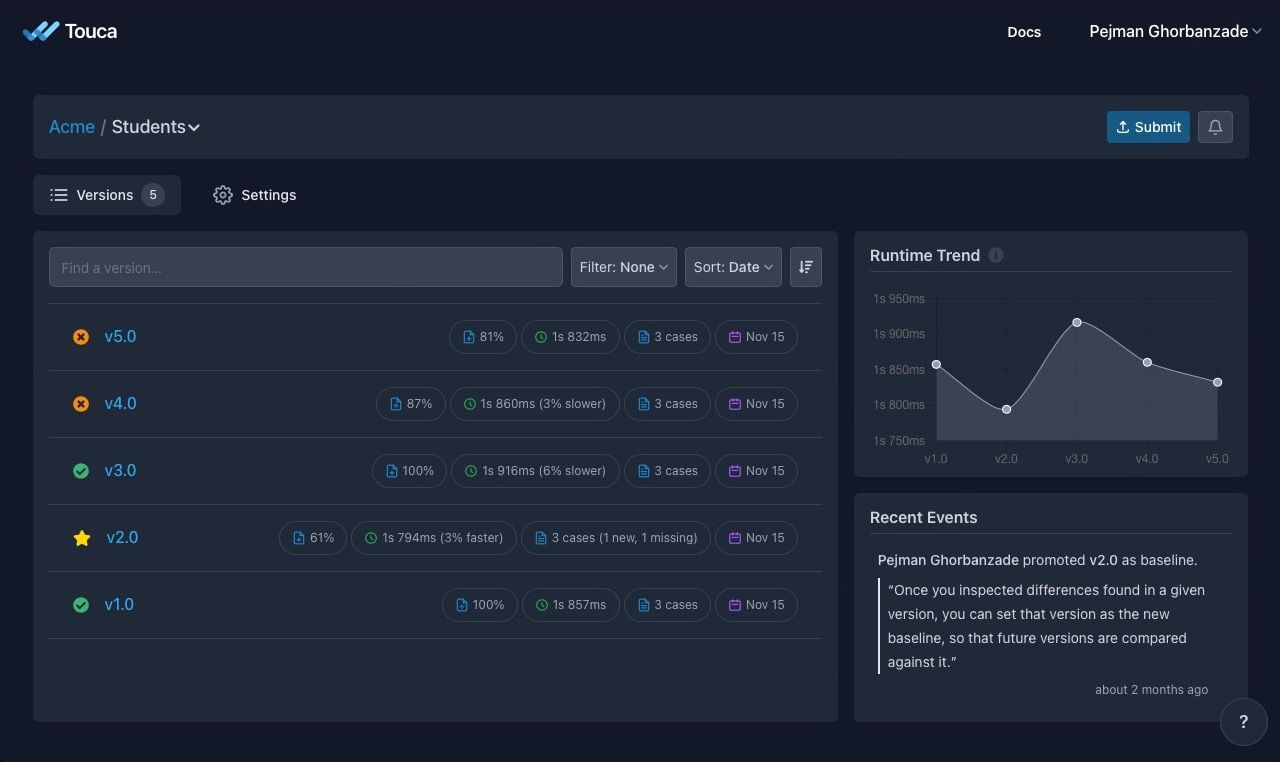Click the 1s 860ms (3% slower) badge
The width and height of the screenshot is (1280, 762).
point(535,404)
